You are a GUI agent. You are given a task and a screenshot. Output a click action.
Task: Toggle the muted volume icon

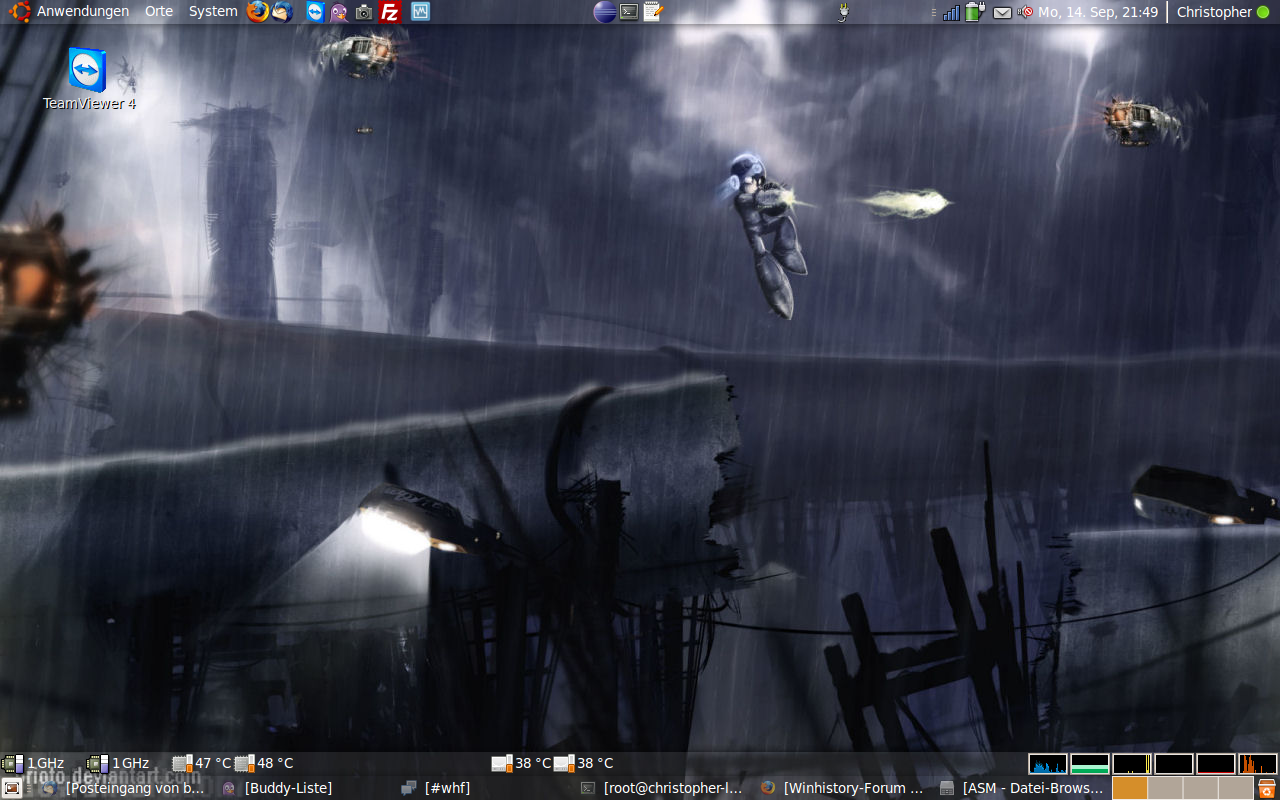tap(1025, 12)
